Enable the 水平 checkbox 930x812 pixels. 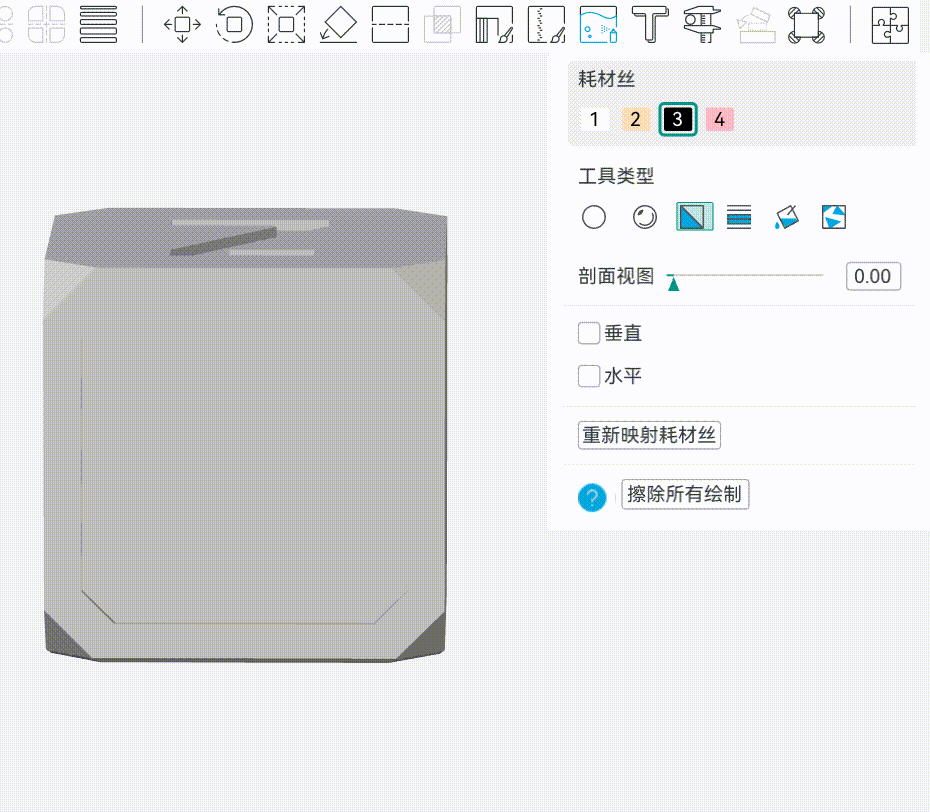pos(589,376)
